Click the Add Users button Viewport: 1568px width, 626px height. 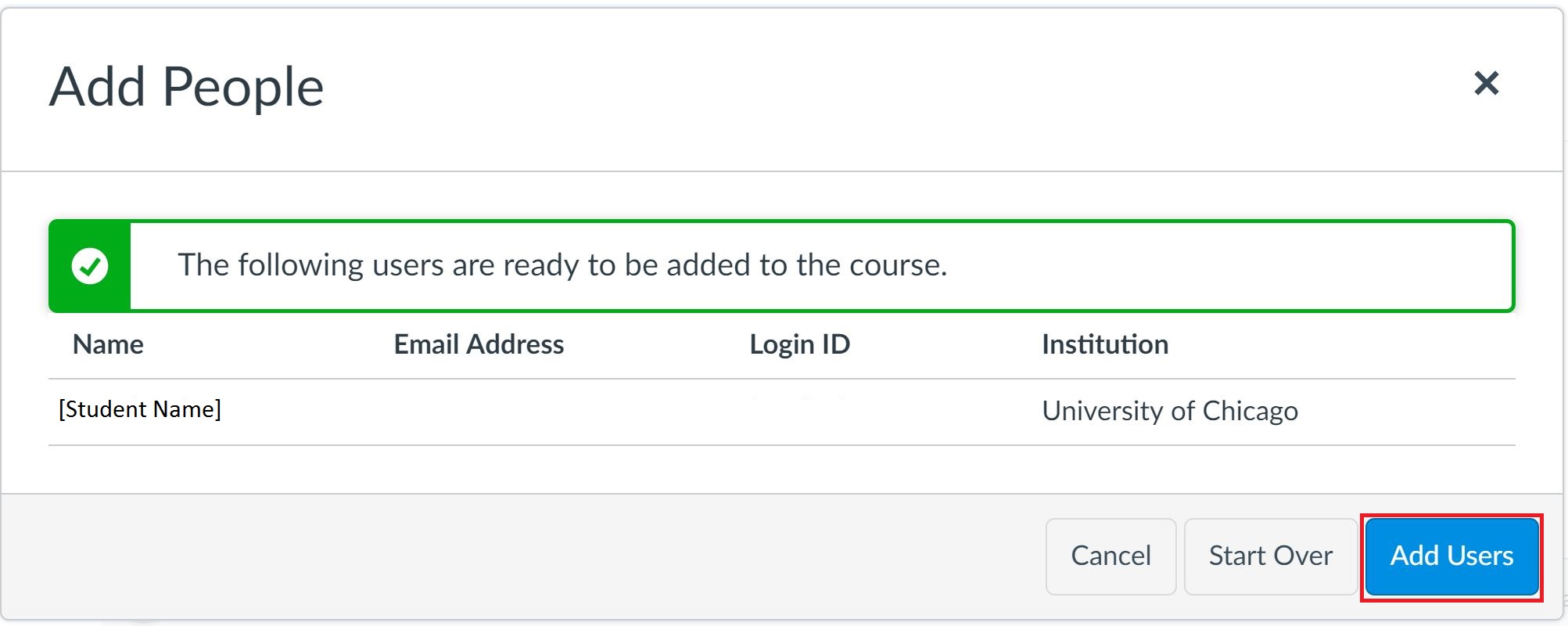point(1451,556)
